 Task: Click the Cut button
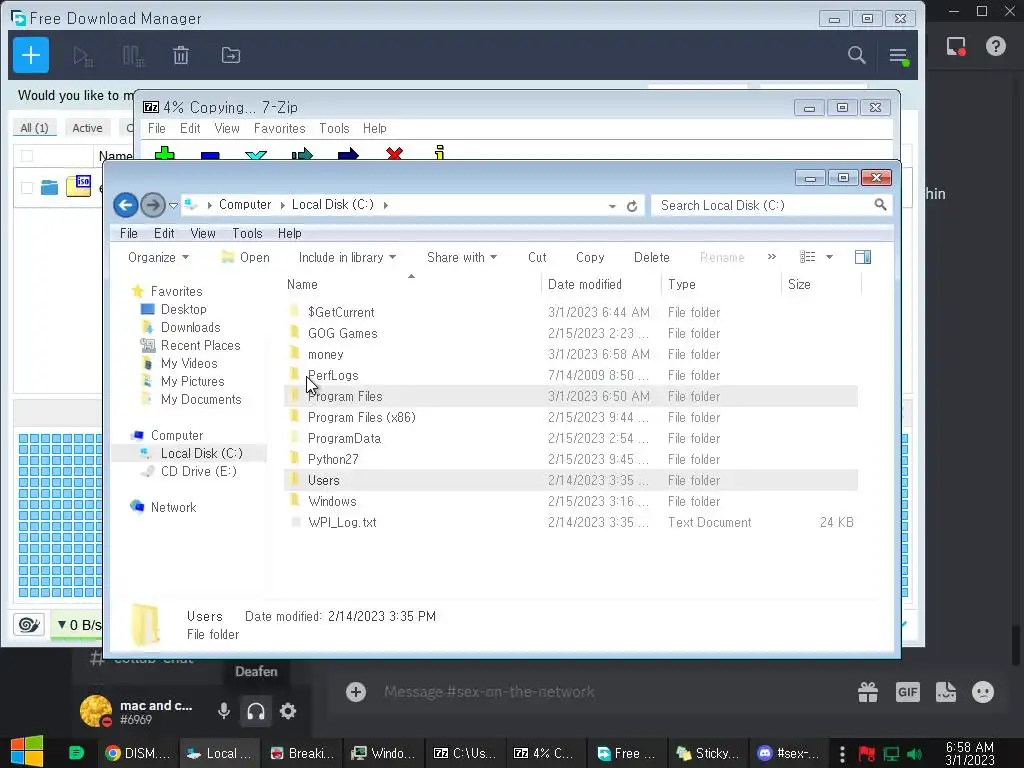537,258
